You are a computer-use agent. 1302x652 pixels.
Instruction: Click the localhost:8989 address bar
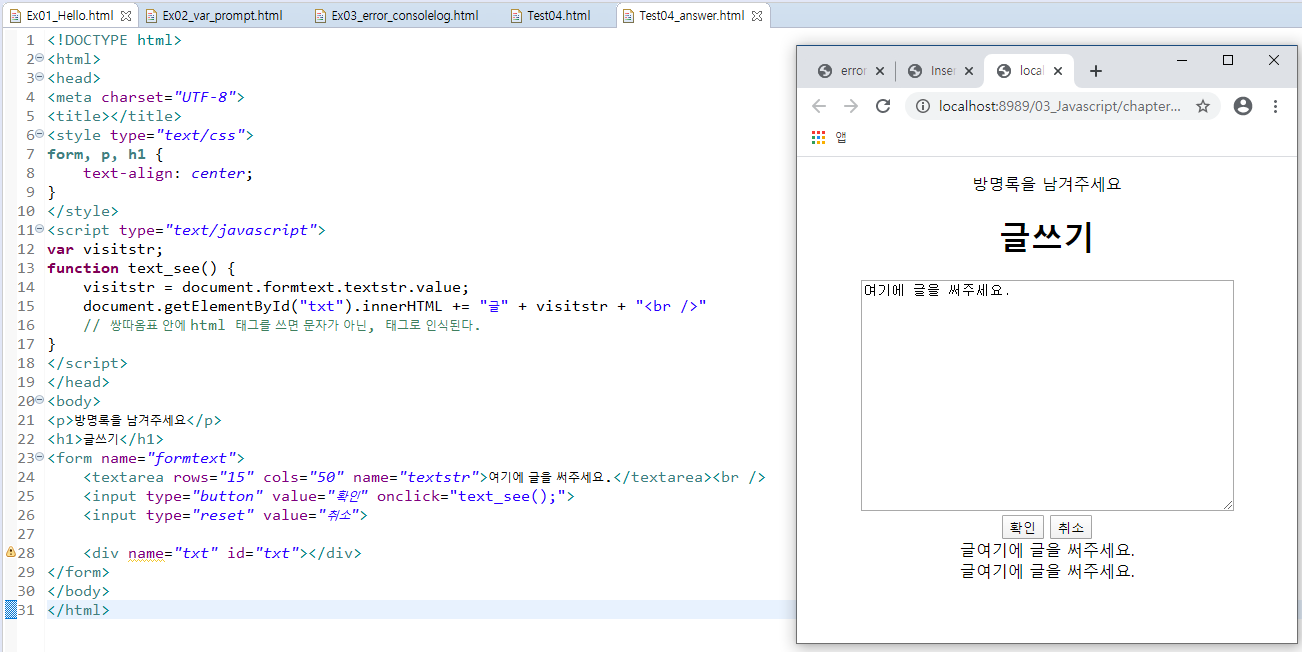(1060, 106)
